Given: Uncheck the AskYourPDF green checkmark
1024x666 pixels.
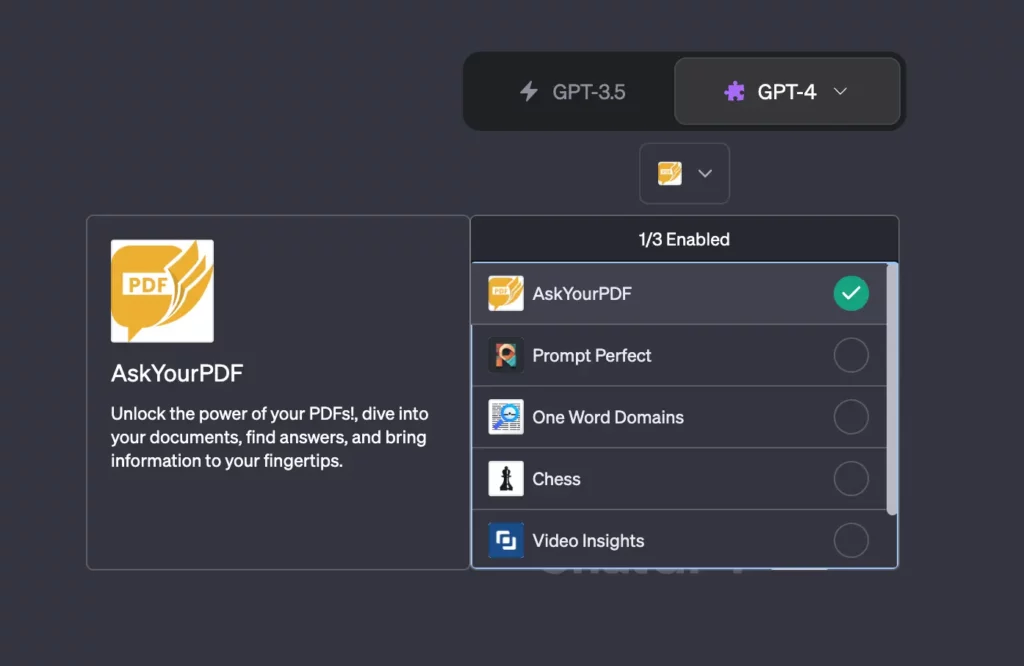Looking at the screenshot, I should click(851, 293).
